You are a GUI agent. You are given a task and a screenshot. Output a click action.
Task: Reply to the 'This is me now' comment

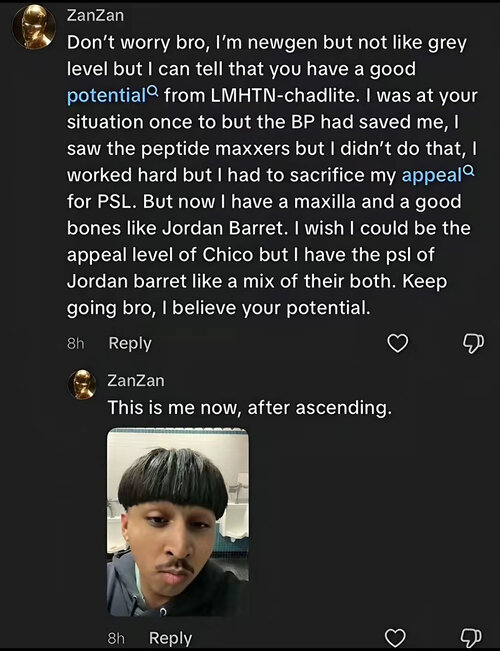coord(170,638)
